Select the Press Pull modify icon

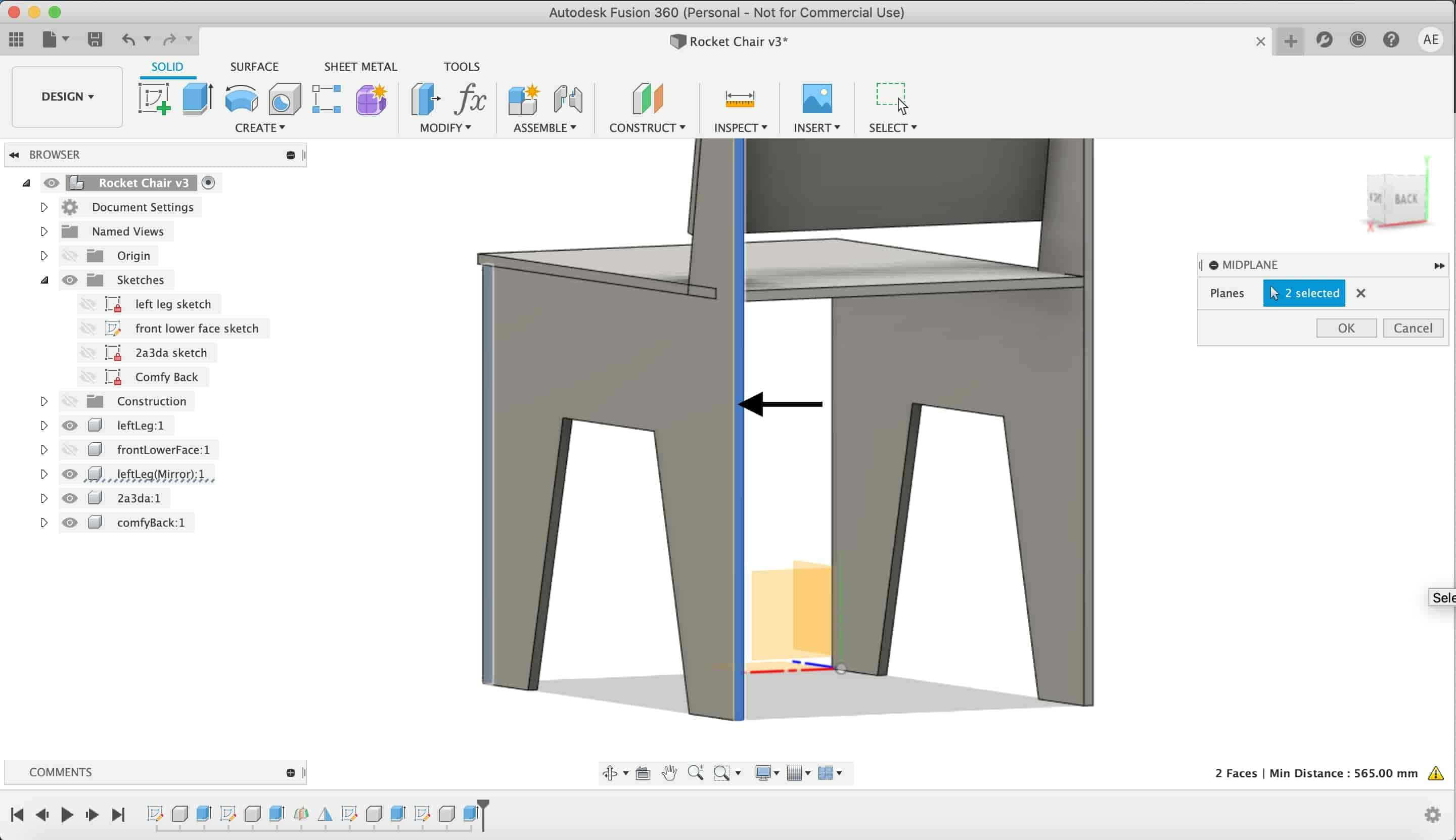coord(425,99)
